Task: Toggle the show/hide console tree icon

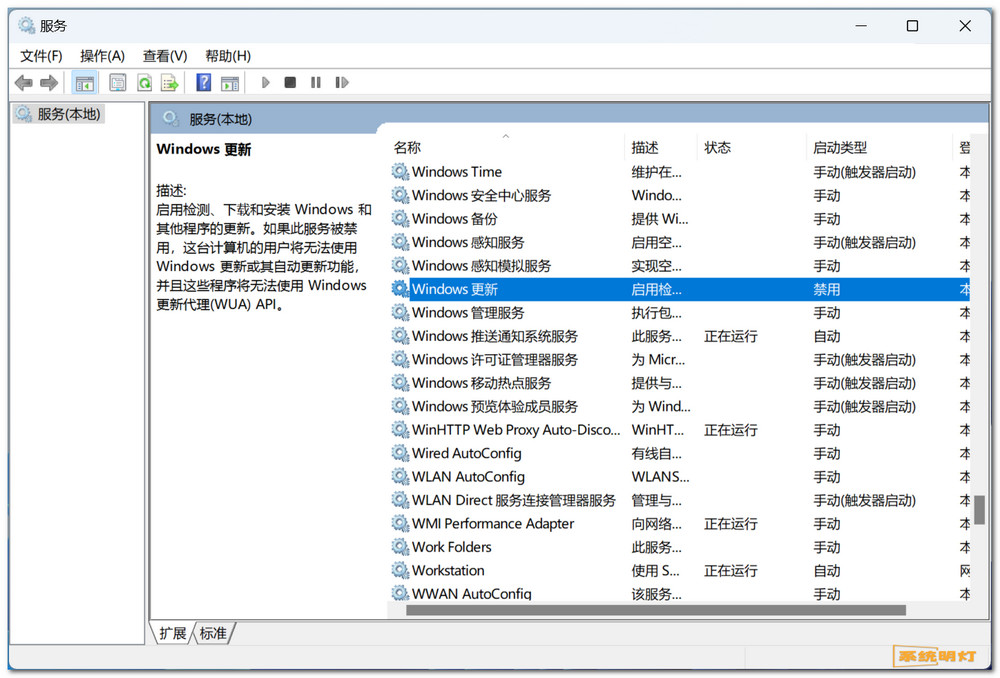Action: [x=84, y=83]
